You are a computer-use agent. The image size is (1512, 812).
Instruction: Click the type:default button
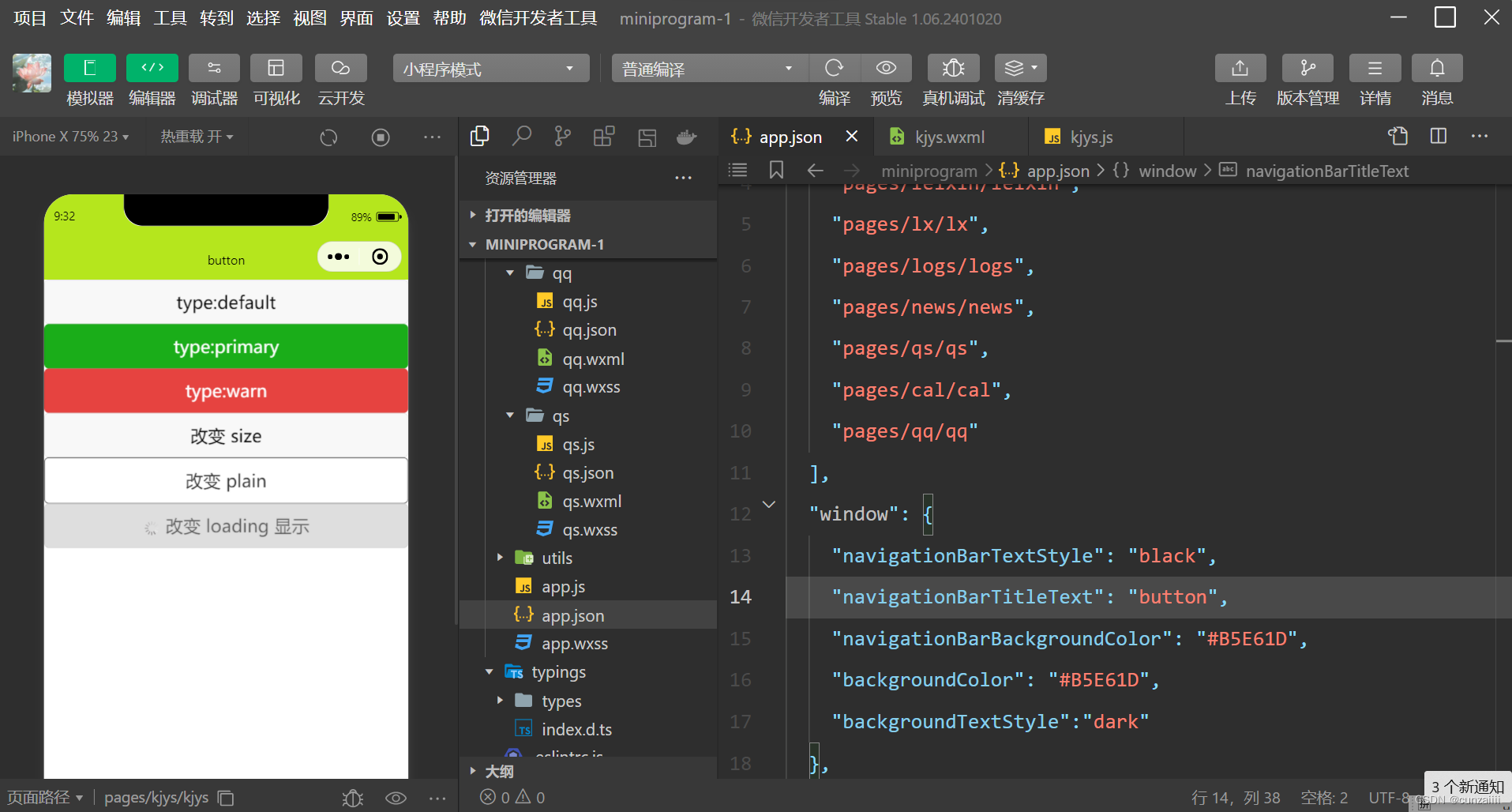(x=226, y=303)
